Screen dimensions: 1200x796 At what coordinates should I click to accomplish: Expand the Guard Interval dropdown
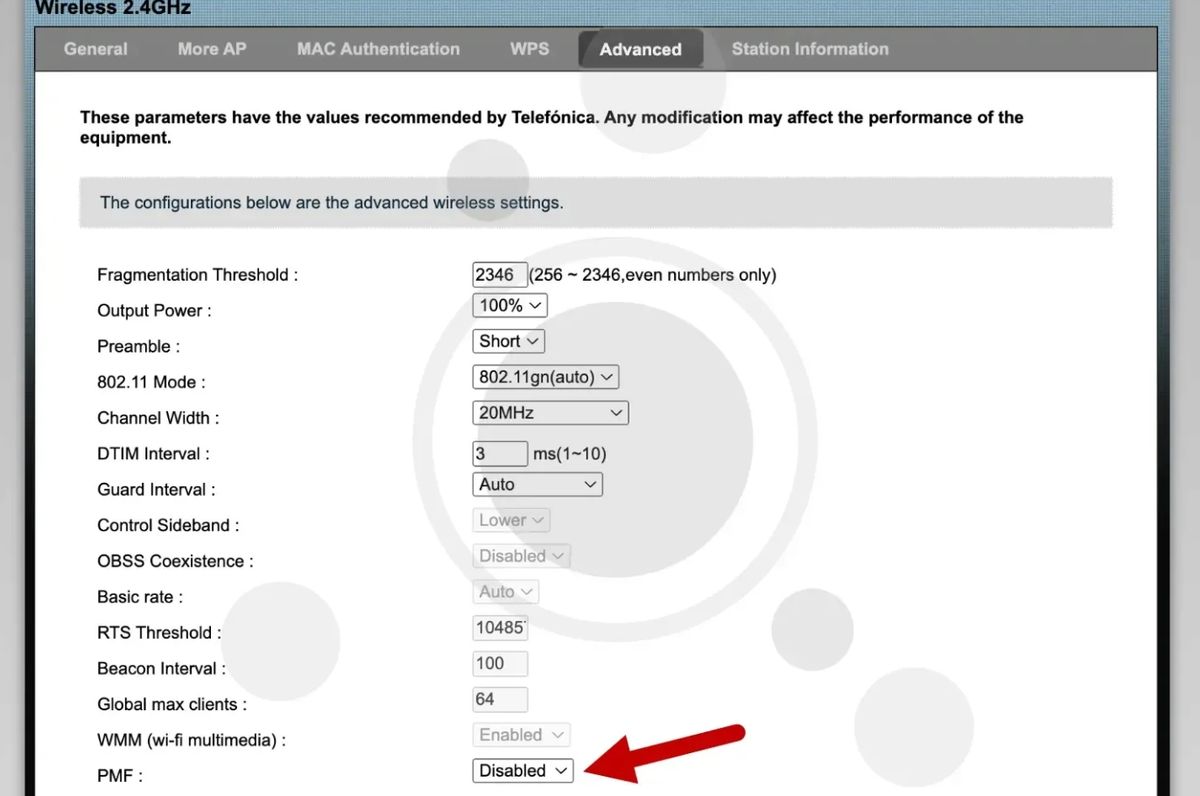[538, 485]
